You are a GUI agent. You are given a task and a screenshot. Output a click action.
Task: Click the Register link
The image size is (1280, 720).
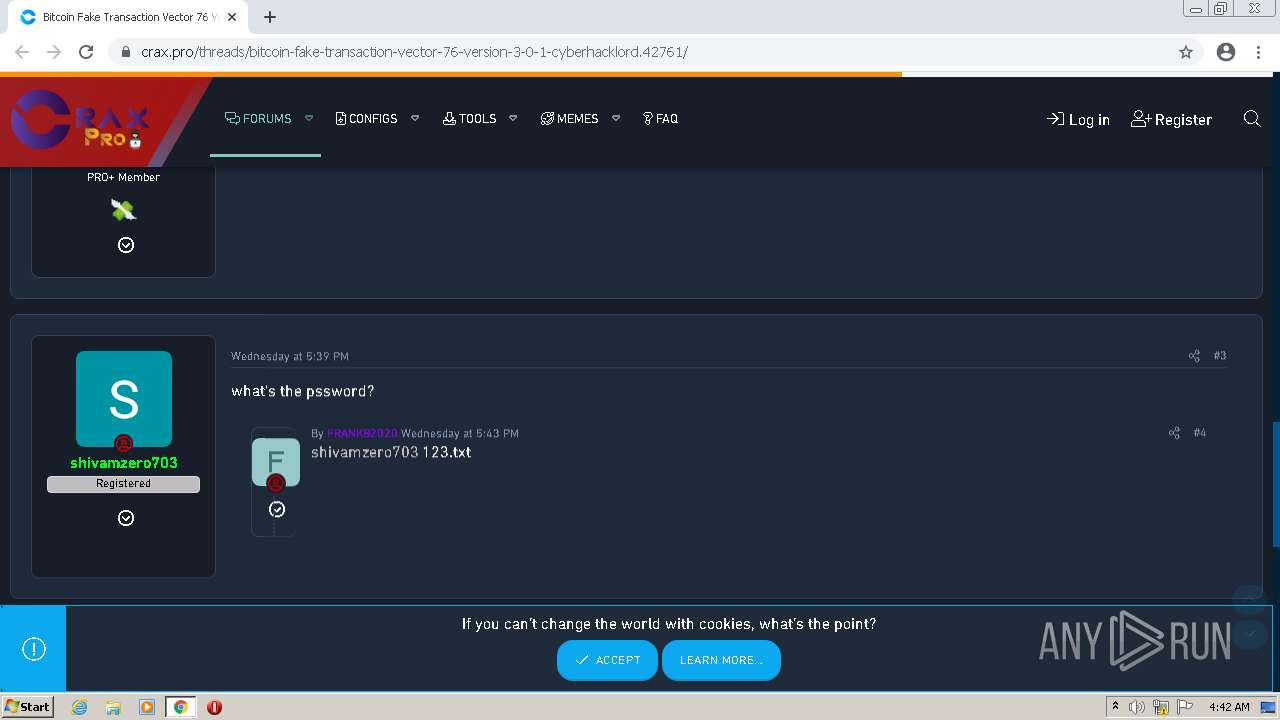point(1171,119)
